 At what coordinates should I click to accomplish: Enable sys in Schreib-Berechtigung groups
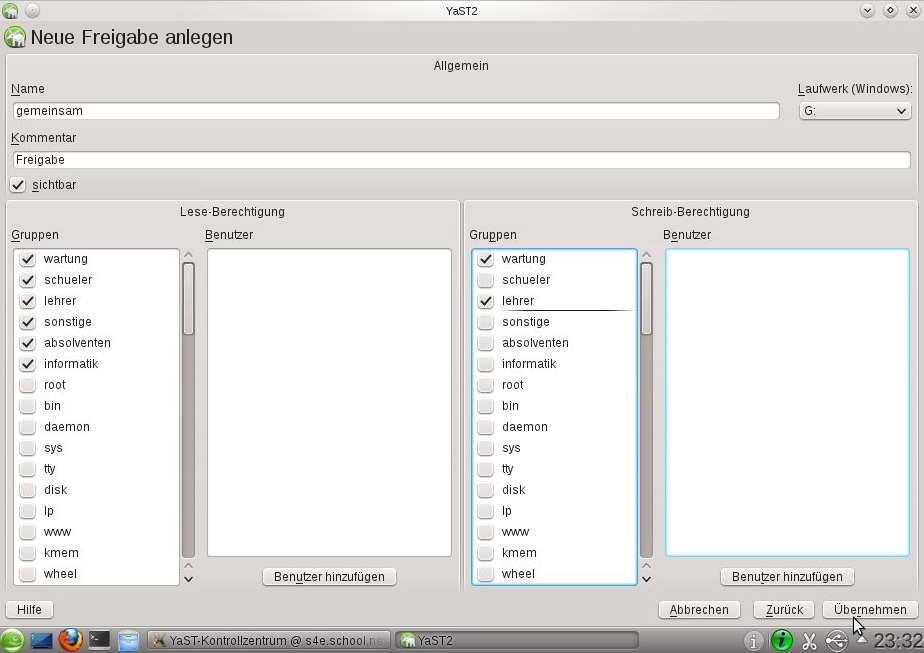485,448
